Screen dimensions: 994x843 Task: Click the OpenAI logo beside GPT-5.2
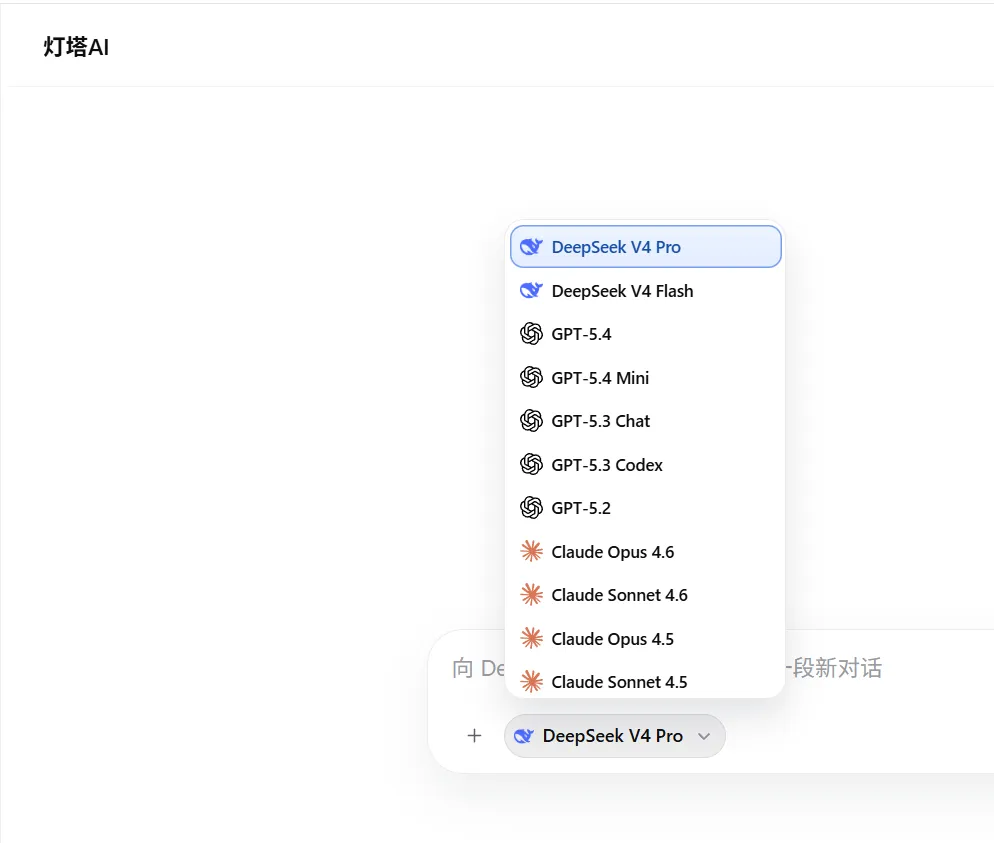point(531,507)
